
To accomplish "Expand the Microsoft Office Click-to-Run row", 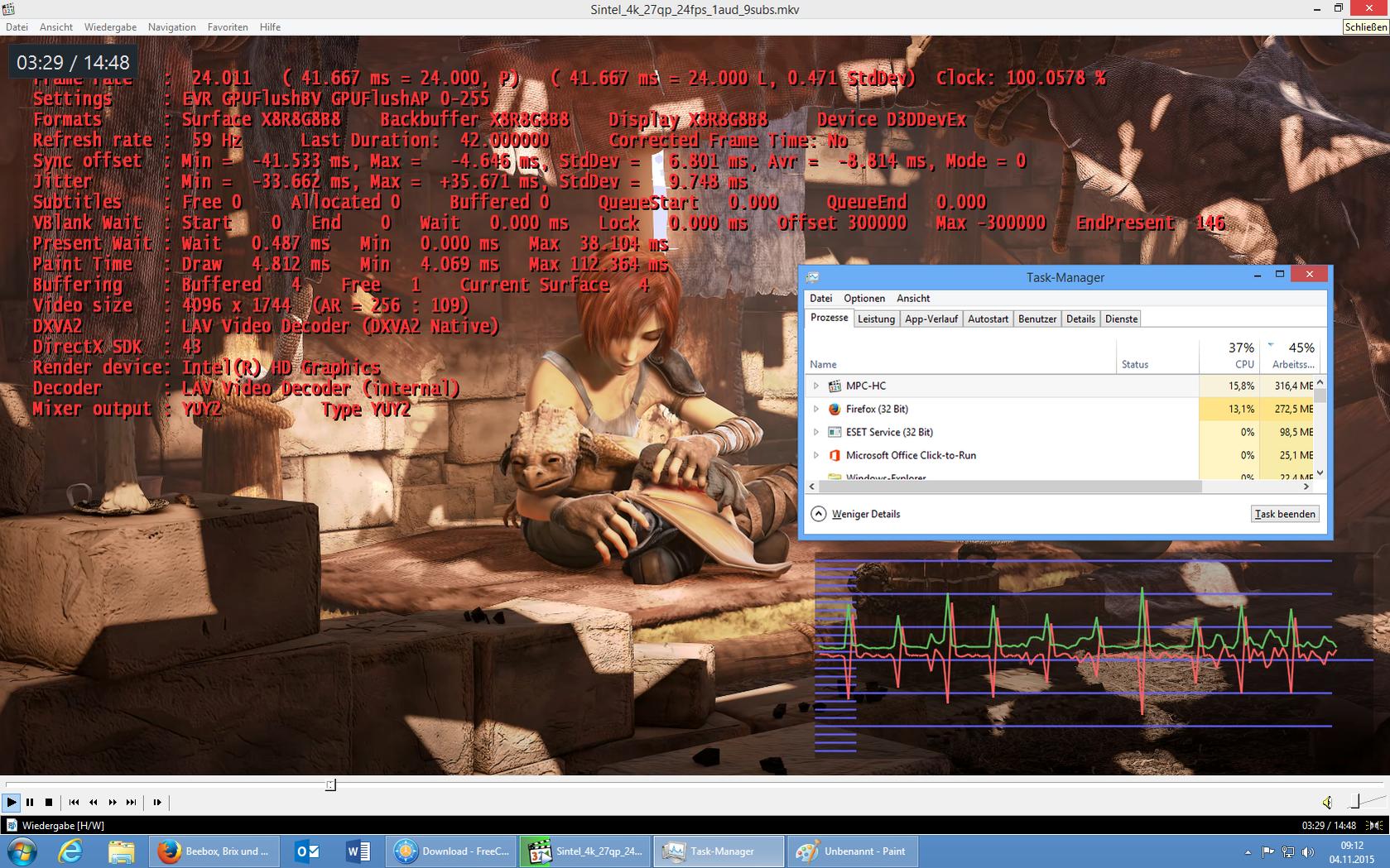I will click(816, 455).
